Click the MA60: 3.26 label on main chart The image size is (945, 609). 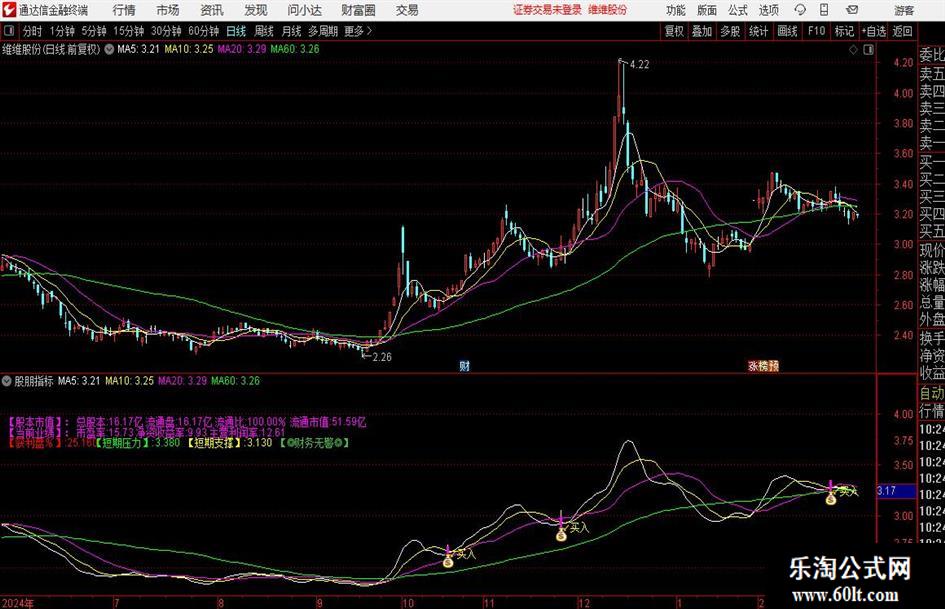click(295, 49)
